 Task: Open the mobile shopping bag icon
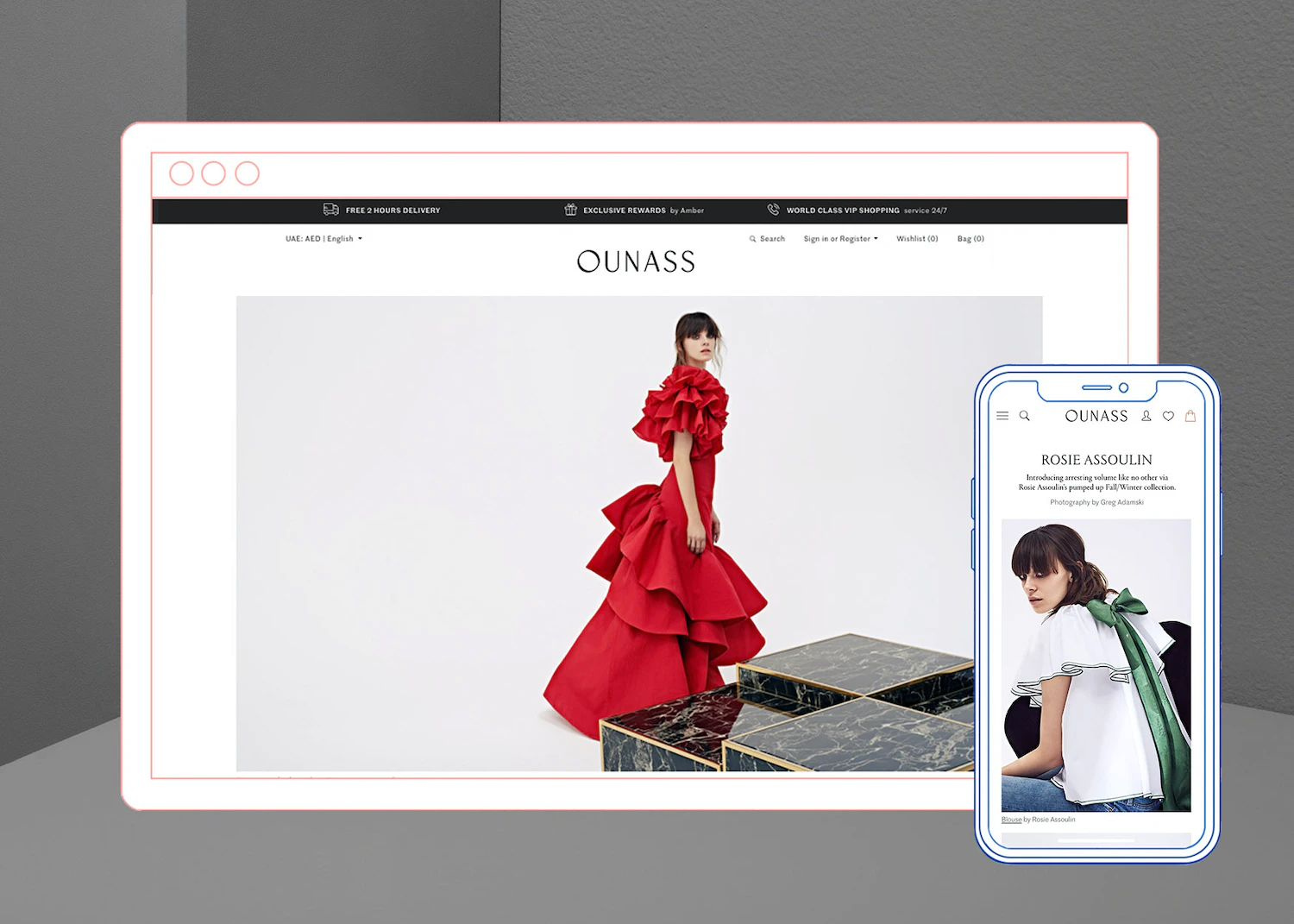(x=1190, y=416)
